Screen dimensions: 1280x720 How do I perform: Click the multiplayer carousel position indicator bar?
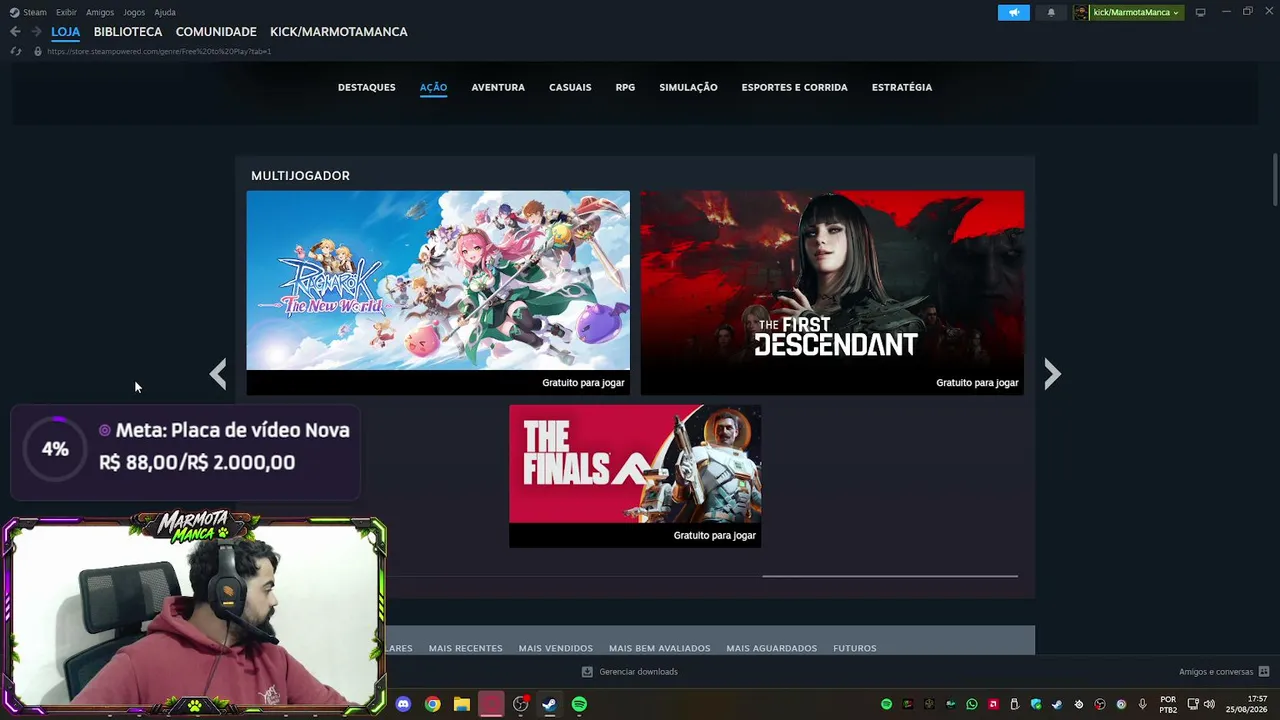click(x=890, y=576)
